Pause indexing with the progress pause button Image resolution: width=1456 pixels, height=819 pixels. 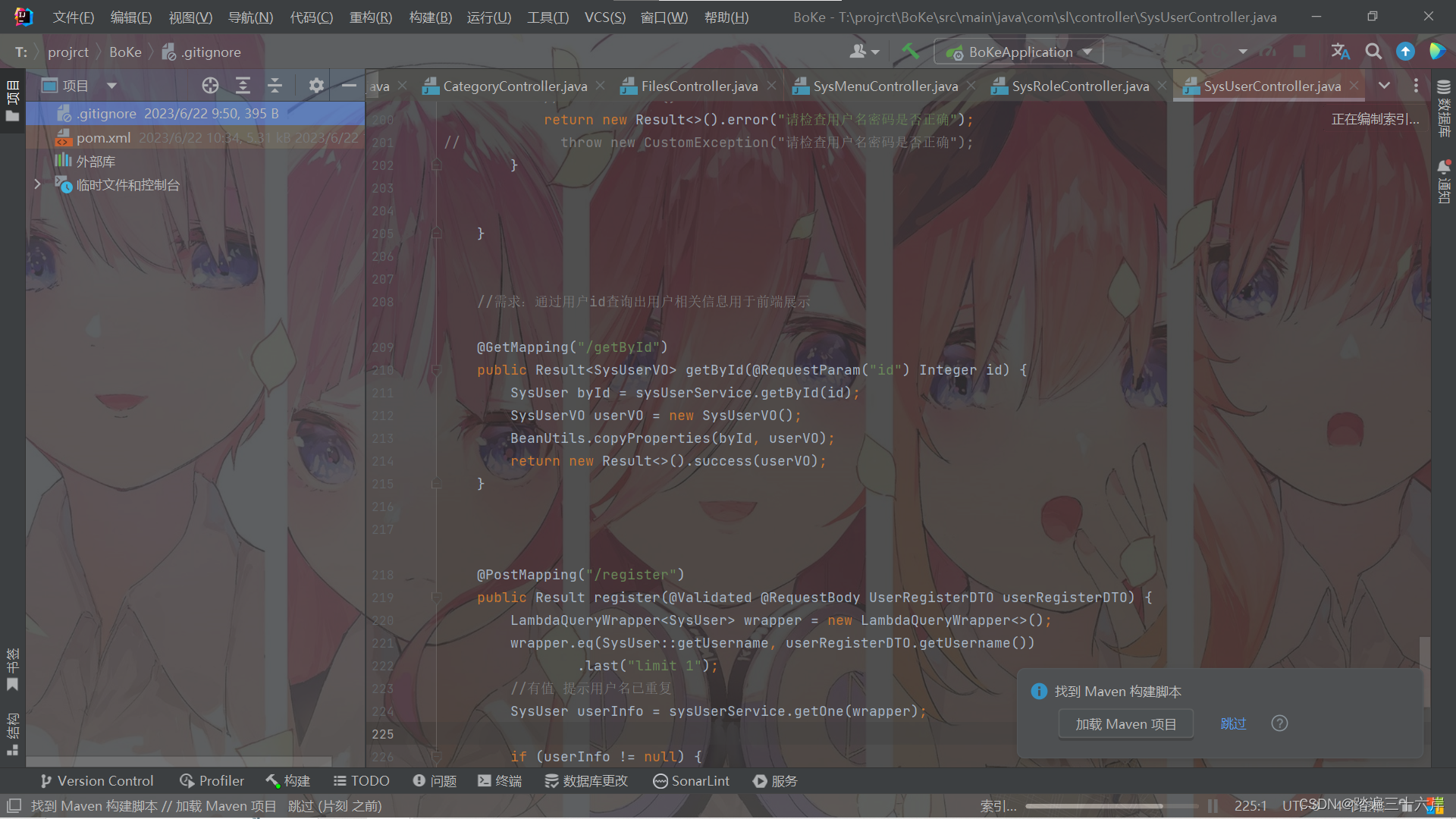pyautogui.click(x=1213, y=806)
